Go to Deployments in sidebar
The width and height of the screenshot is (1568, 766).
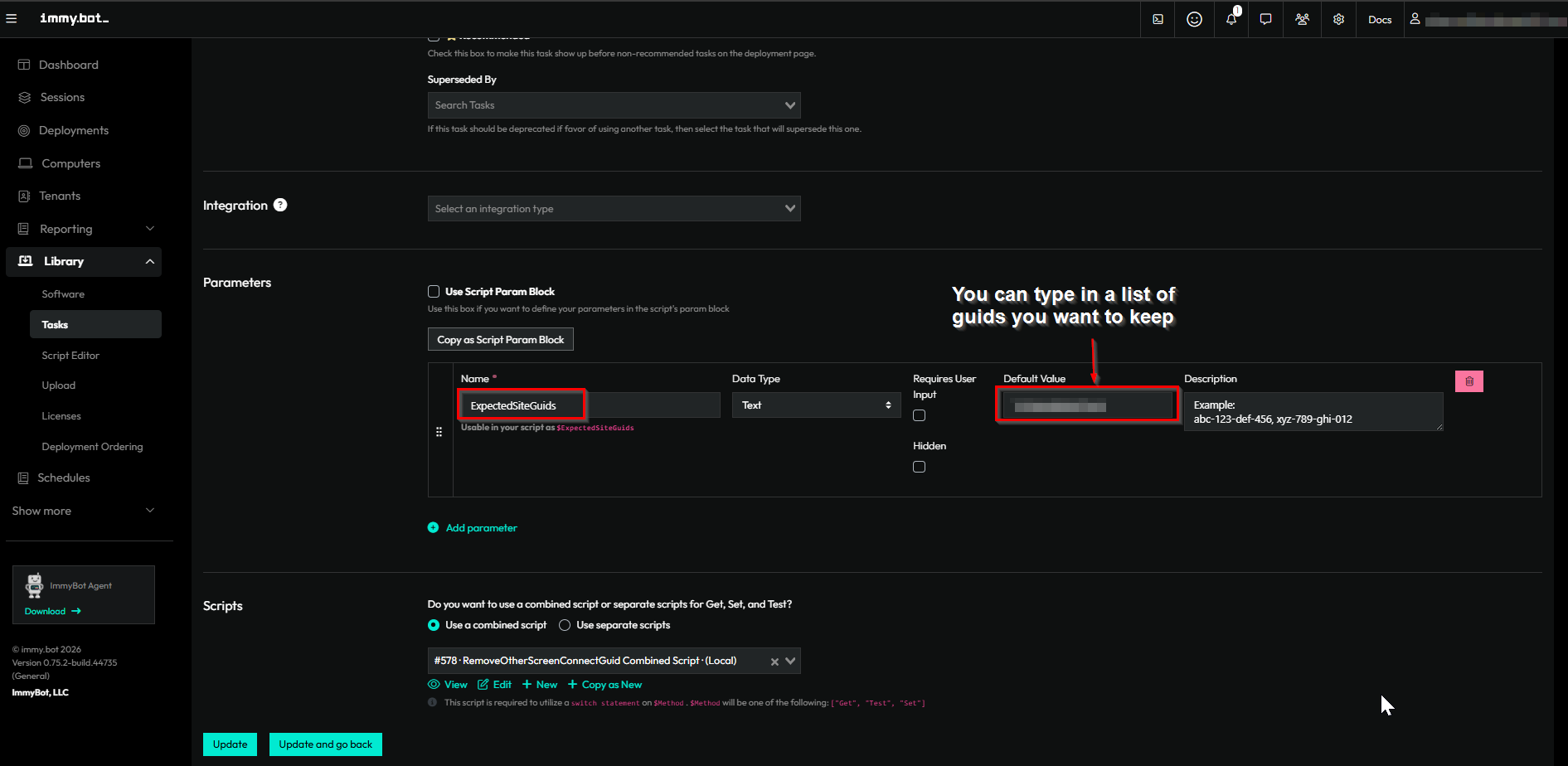click(x=74, y=130)
